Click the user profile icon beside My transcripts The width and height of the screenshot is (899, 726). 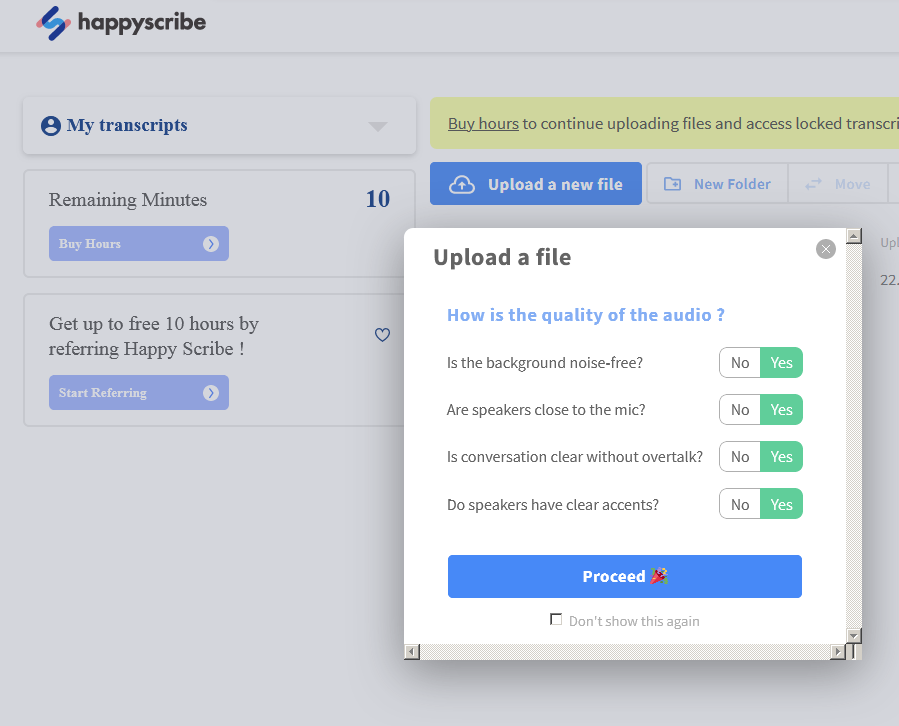pyautogui.click(x=51, y=126)
